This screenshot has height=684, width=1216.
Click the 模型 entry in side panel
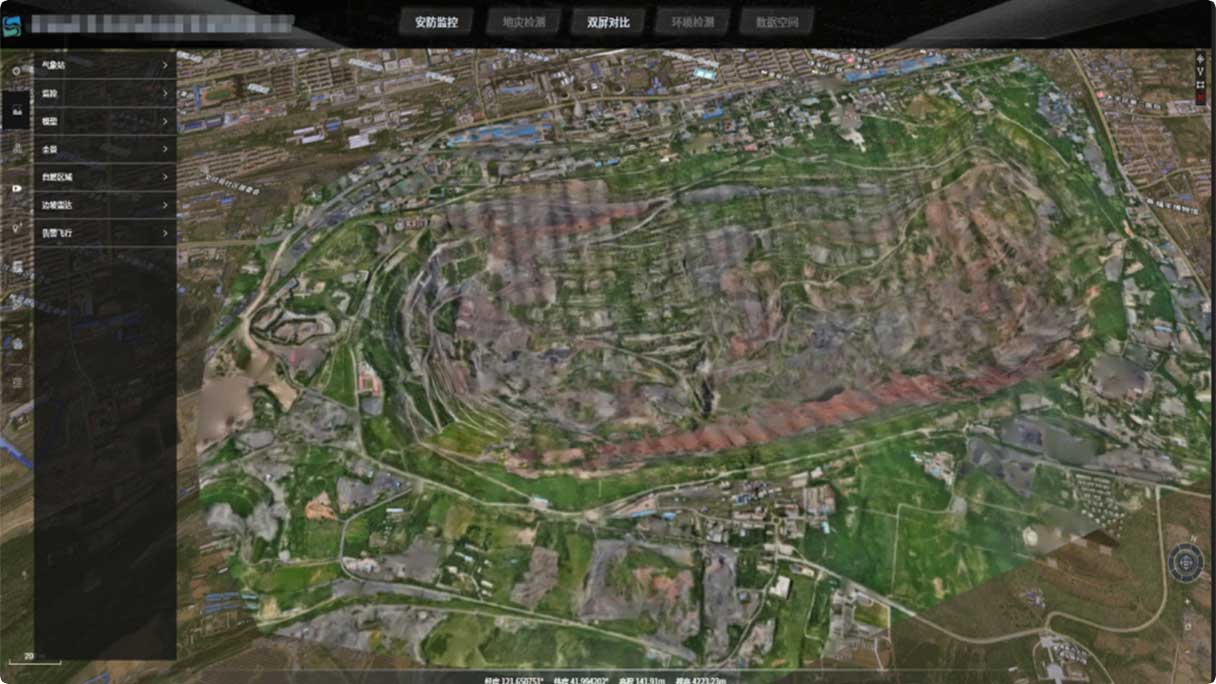(50, 121)
